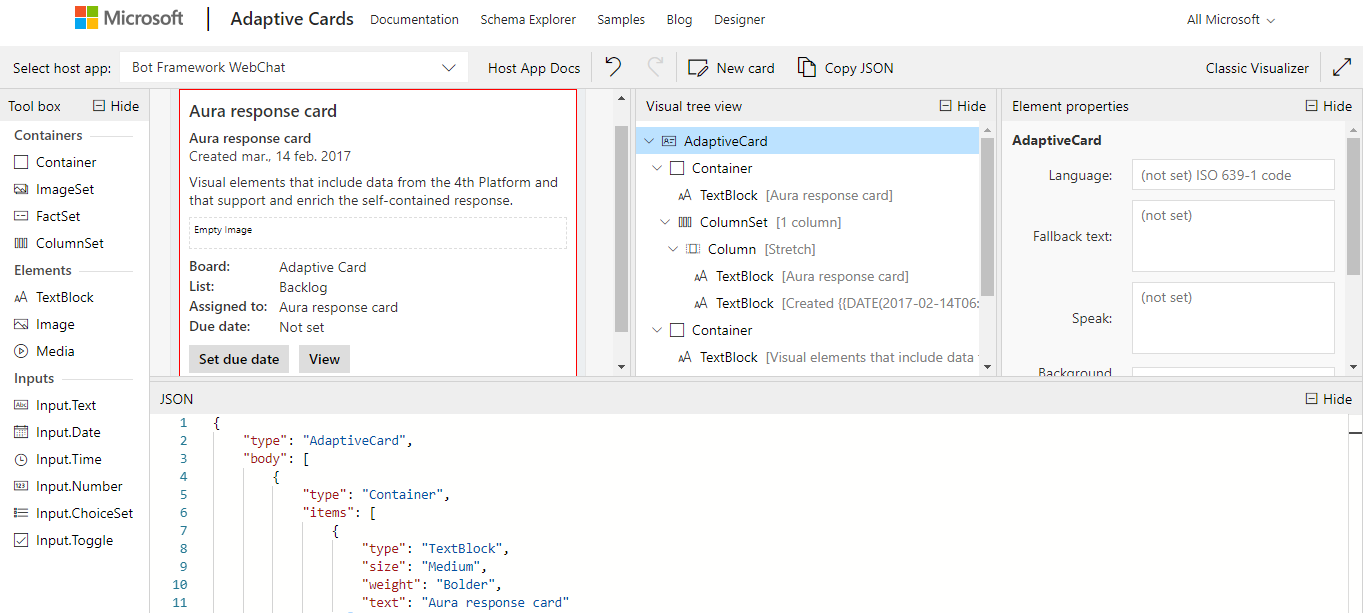
Task: Click the Copy JSON button
Action: (x=845, y=68)
